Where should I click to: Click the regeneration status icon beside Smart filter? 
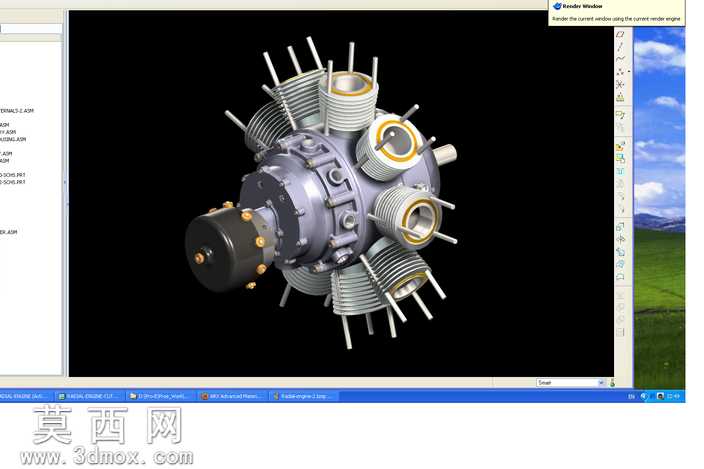612,383
